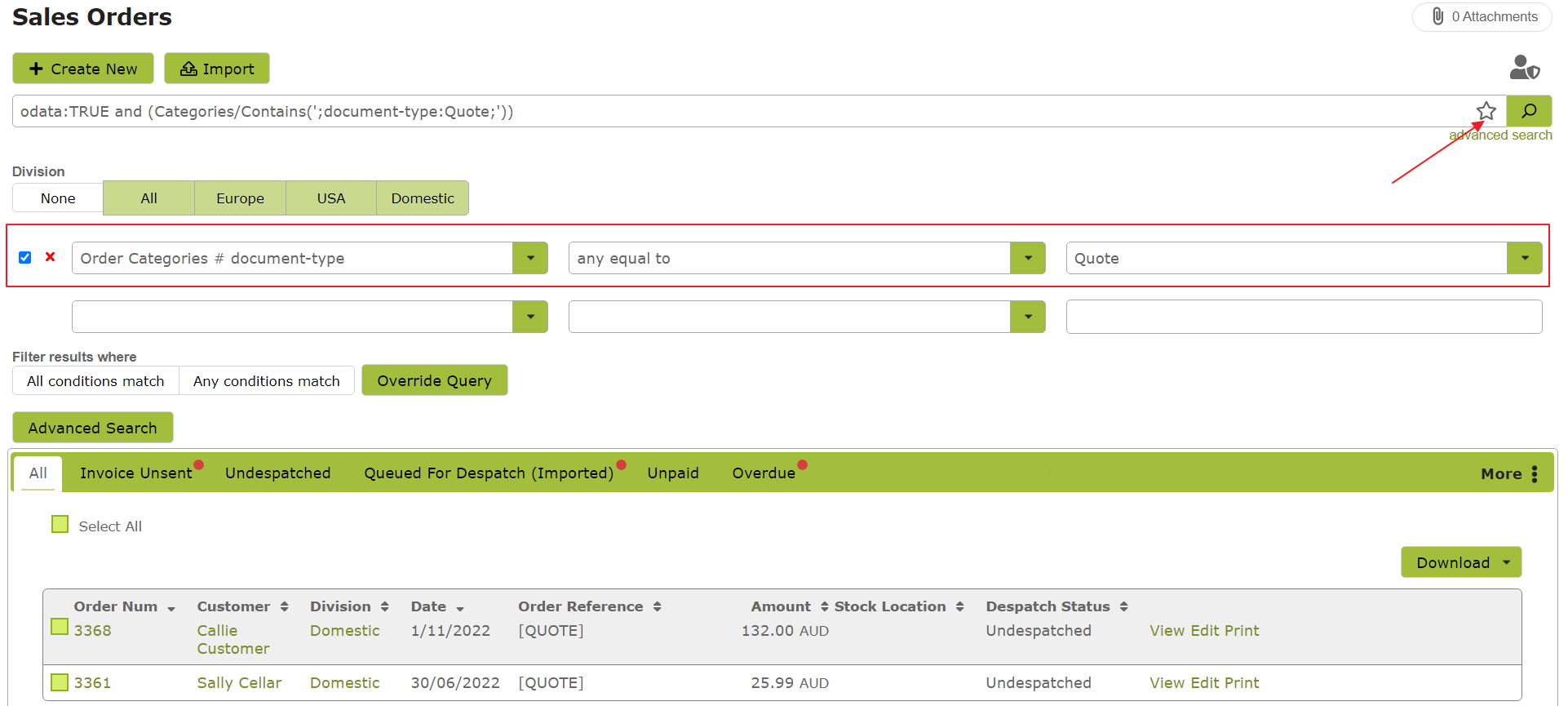The height and width of the screenshot is (706, 1568).
Task: Sort by Despatch Status column arrows
Action: [x=1123, y=606]
